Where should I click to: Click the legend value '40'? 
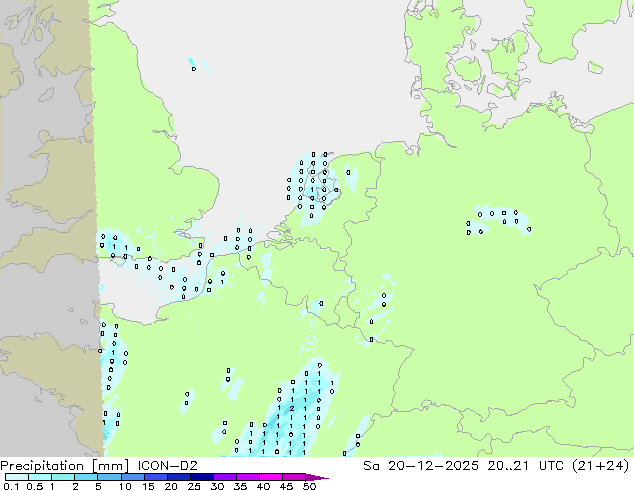pyautogui.click(x=263, y=486)
